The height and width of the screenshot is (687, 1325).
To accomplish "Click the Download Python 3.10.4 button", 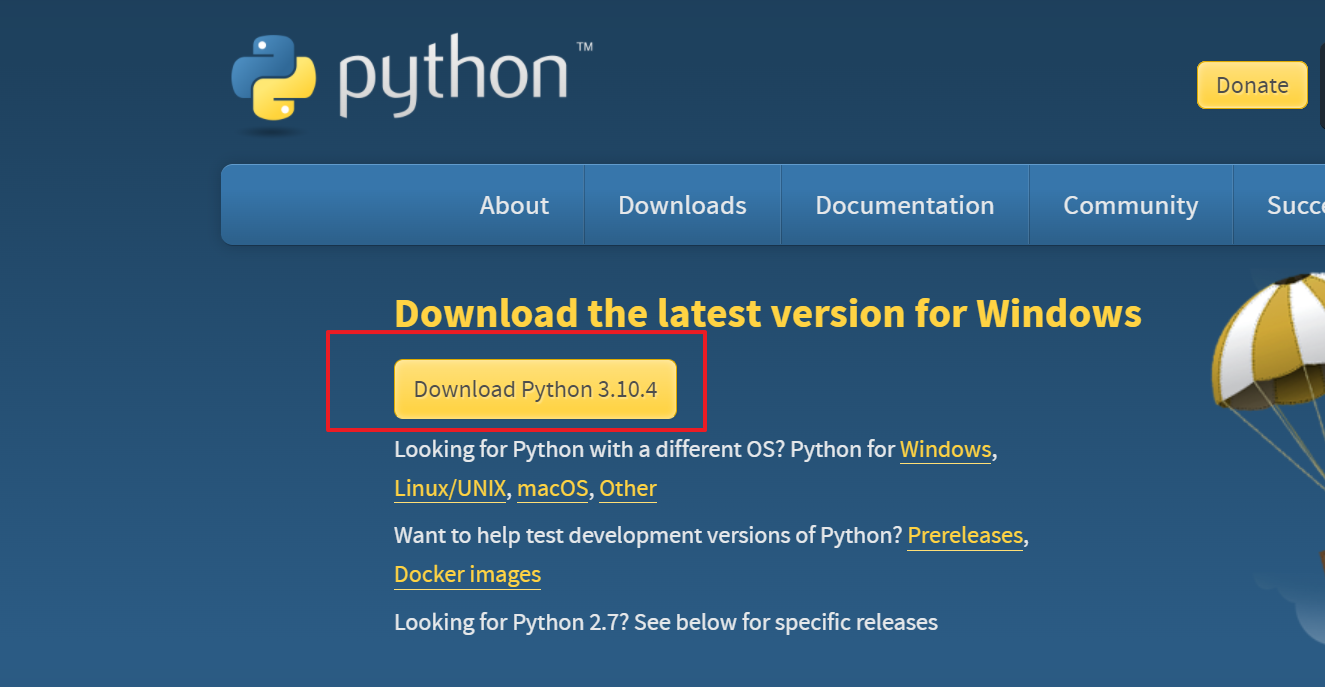I will [x=535, y=389].
